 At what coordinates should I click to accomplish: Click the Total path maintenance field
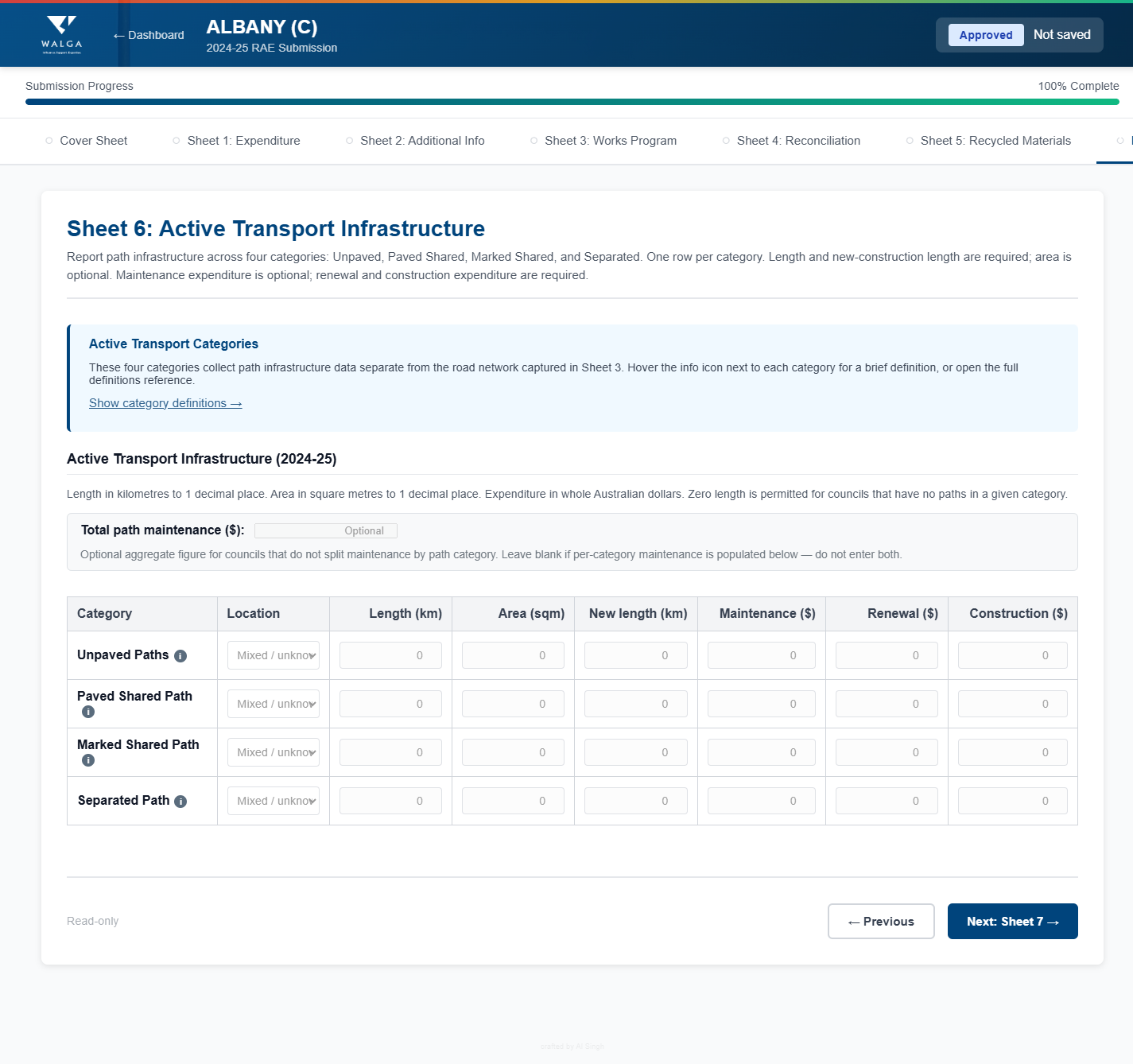tap(326, 530)
